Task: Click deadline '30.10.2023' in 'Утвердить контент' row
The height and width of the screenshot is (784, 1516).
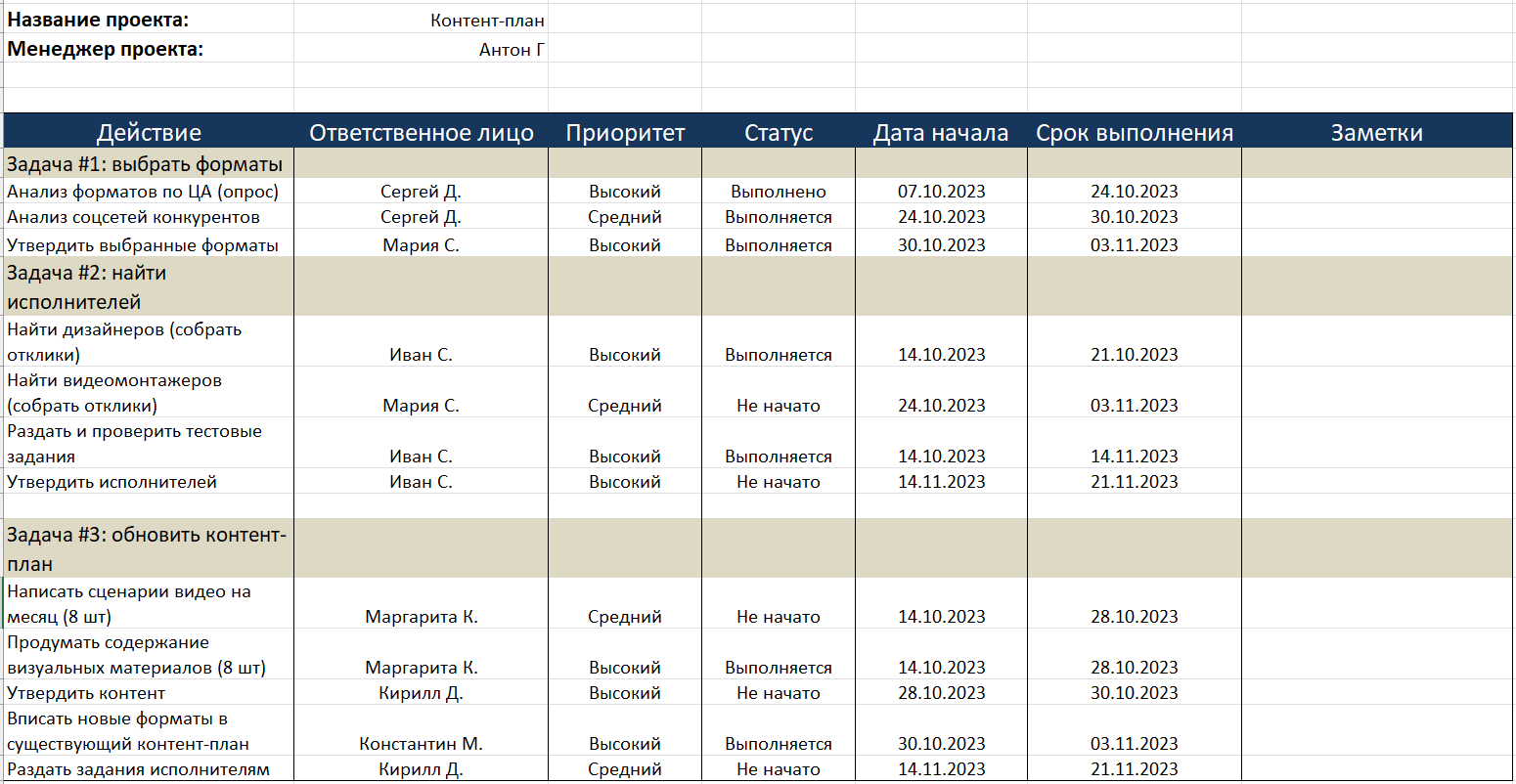Action: [x=1135, y=692]
